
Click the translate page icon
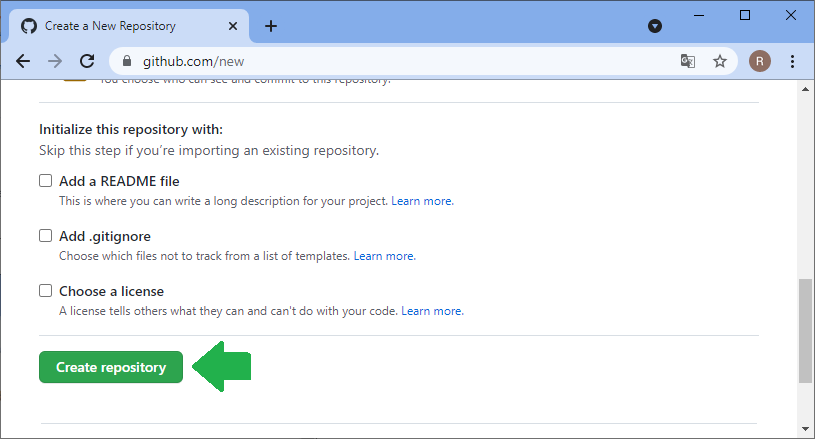[x=688, y=61]
